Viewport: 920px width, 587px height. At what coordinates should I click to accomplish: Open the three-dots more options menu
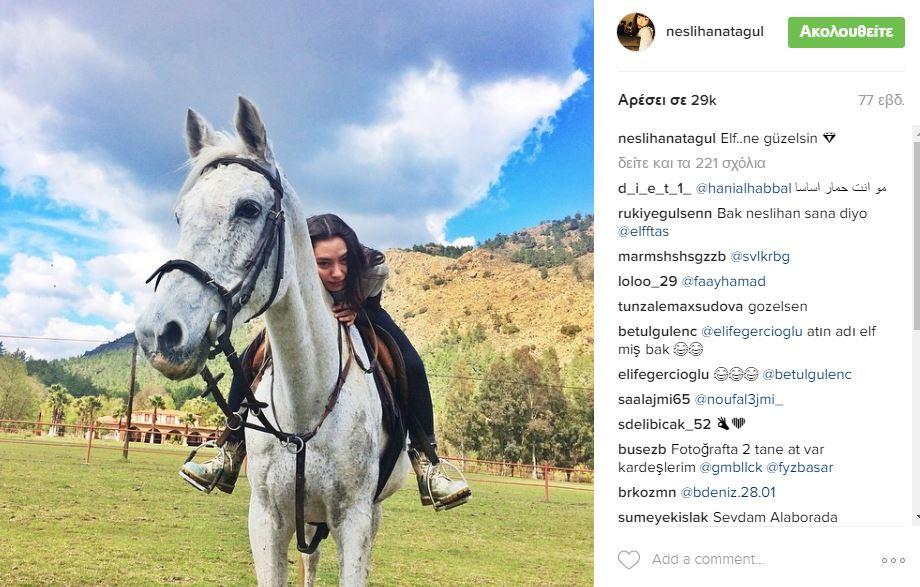click(893, 561)
